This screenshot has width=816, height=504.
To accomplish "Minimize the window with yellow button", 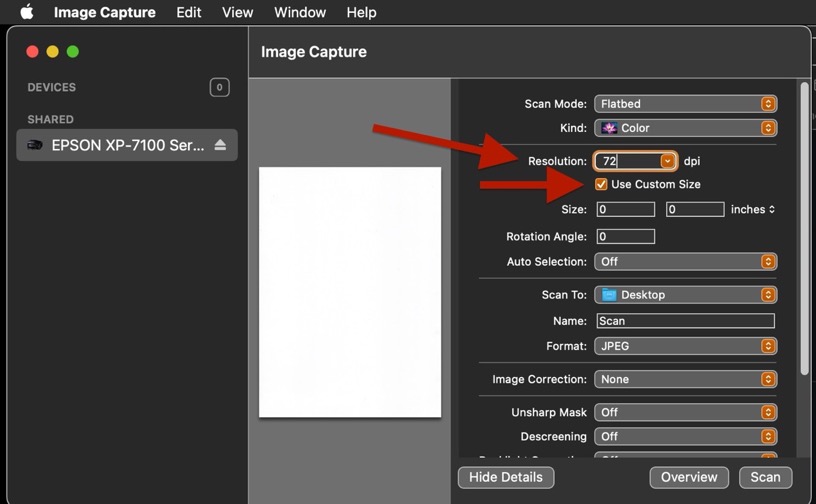I will [x=53, y=52].
